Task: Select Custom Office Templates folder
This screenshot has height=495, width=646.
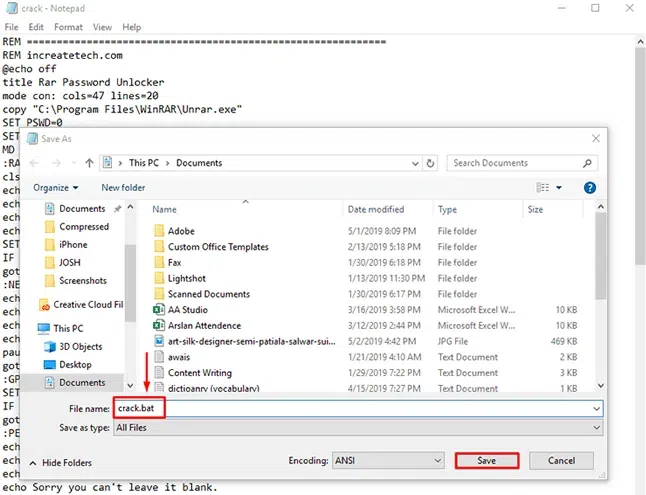Action: 211,247
